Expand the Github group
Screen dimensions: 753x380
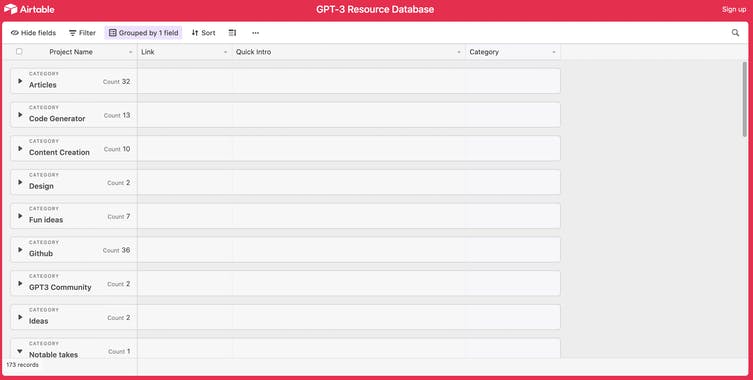(x=20, y=250)
